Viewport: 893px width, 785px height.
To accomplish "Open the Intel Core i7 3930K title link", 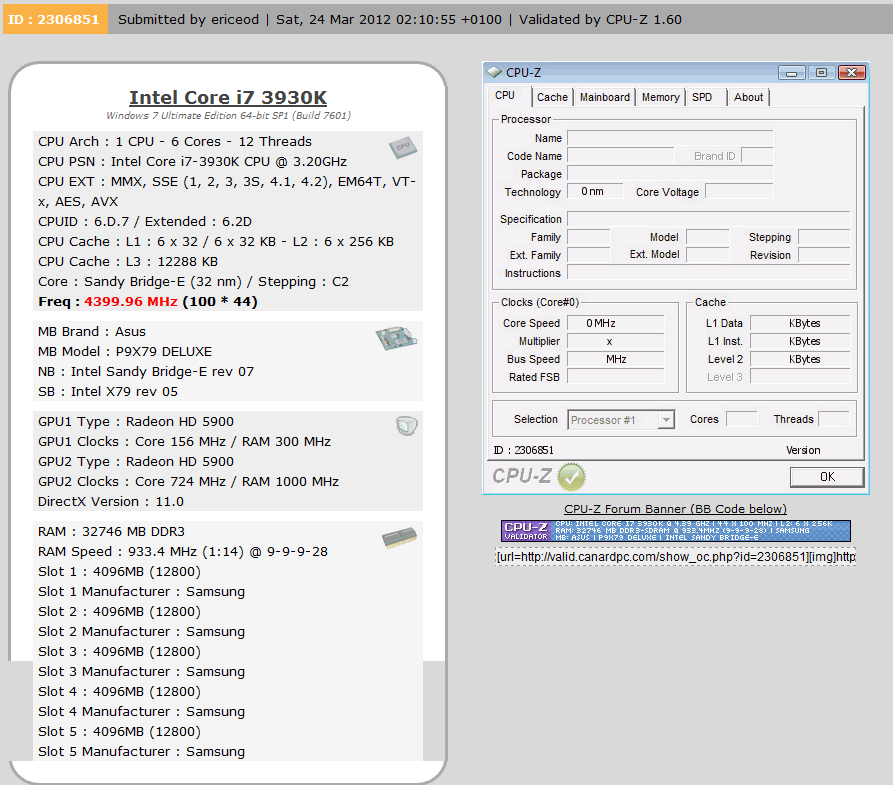I will click(228, 97).
